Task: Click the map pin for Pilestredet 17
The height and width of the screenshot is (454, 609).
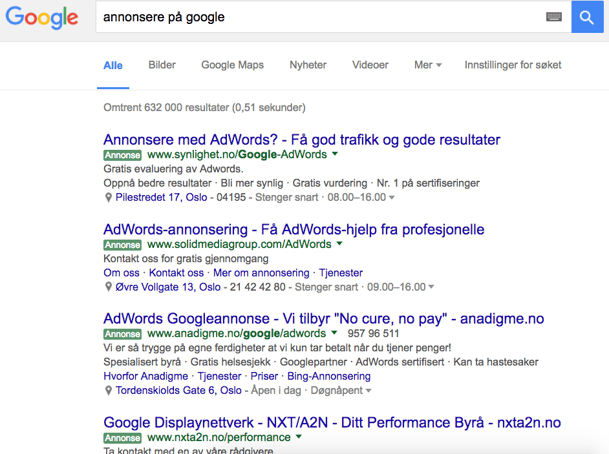Action: pyautogui.click(x=108, y=198)
